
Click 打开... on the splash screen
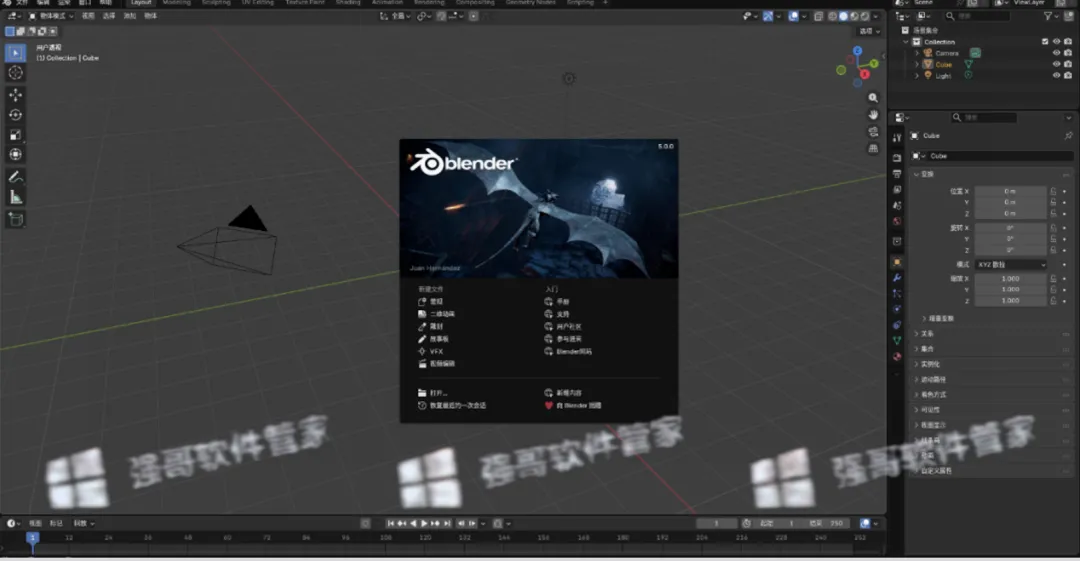(433, 393)
